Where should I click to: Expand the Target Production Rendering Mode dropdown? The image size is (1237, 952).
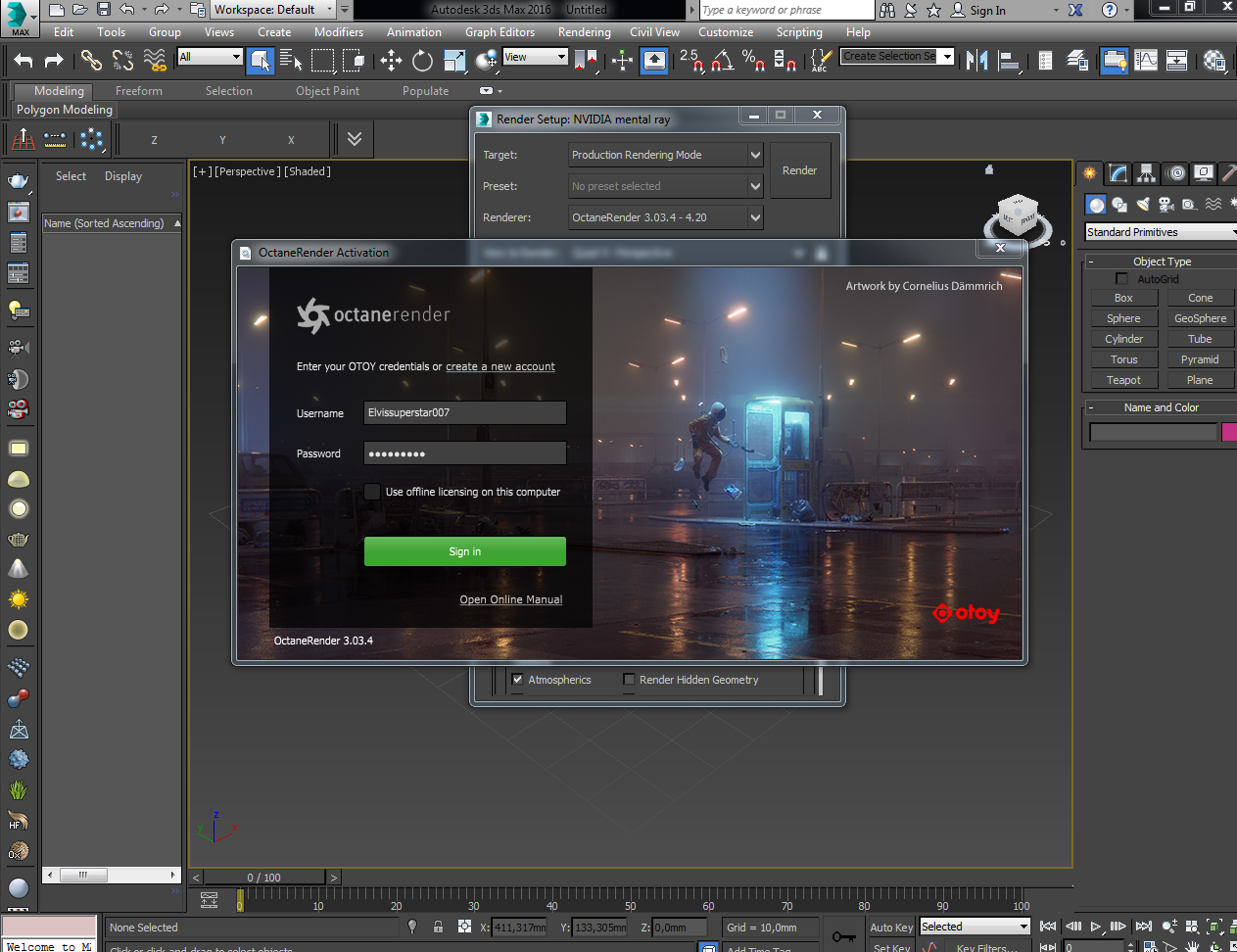point(666,155)
